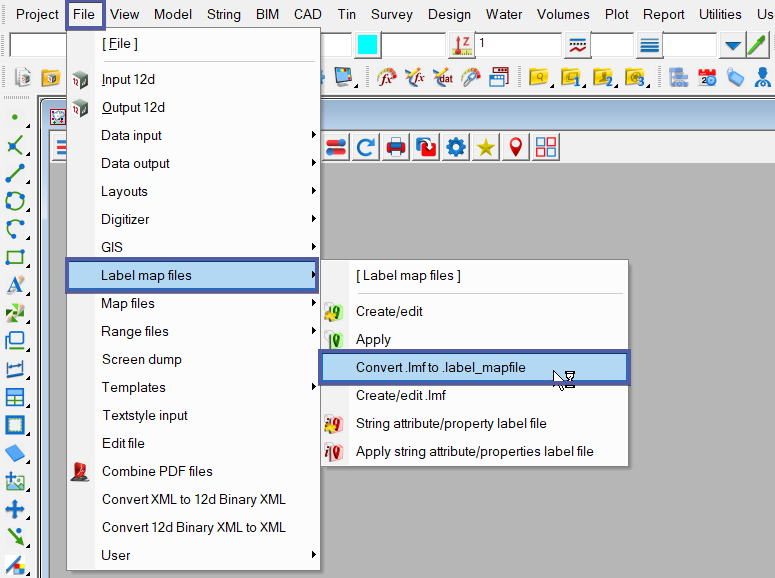Open the File menu
775x578 pixels.
(84, 14)
